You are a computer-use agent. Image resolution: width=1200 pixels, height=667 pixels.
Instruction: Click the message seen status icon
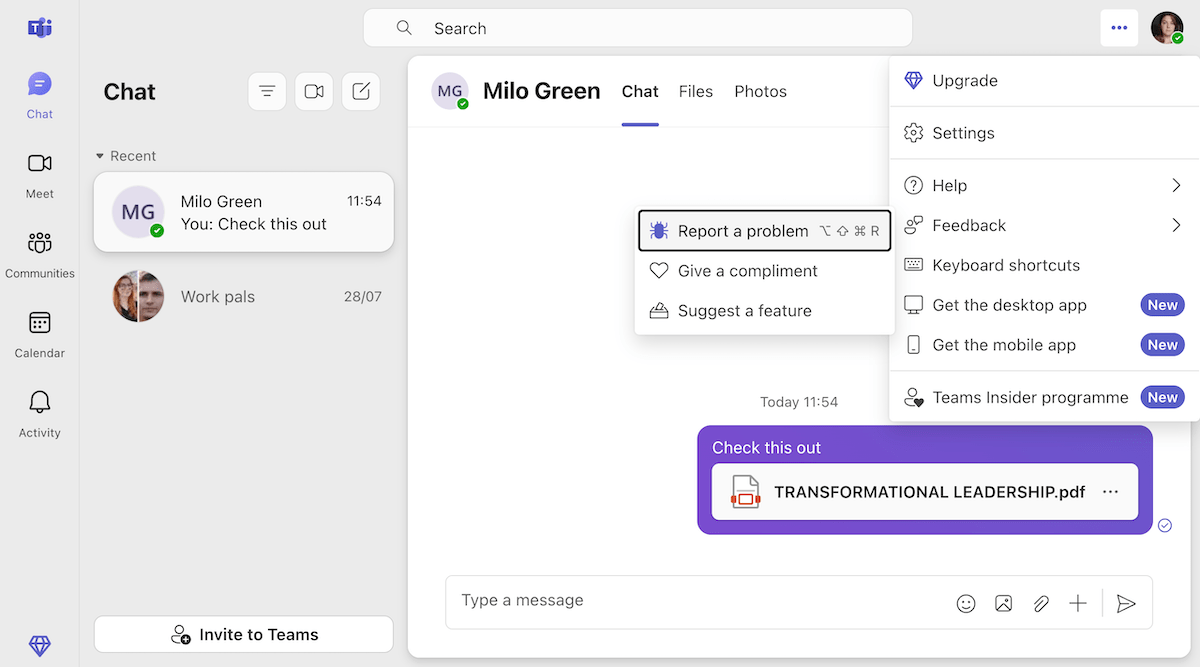coord(1165,525)
